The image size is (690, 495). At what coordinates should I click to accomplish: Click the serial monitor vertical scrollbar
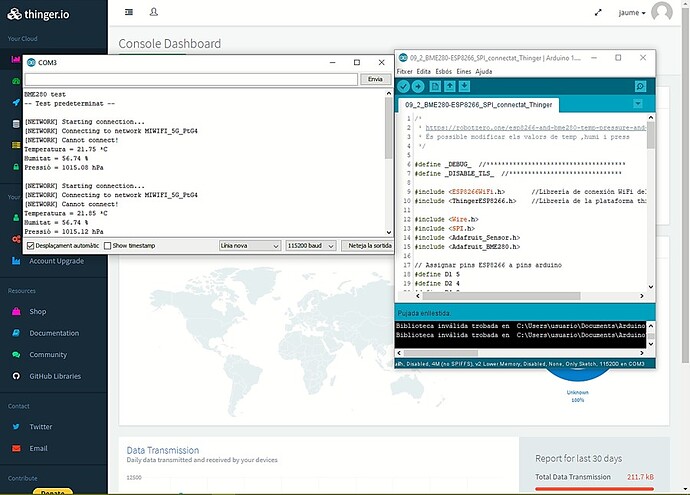pyautogui.click(x=389, y=128)
